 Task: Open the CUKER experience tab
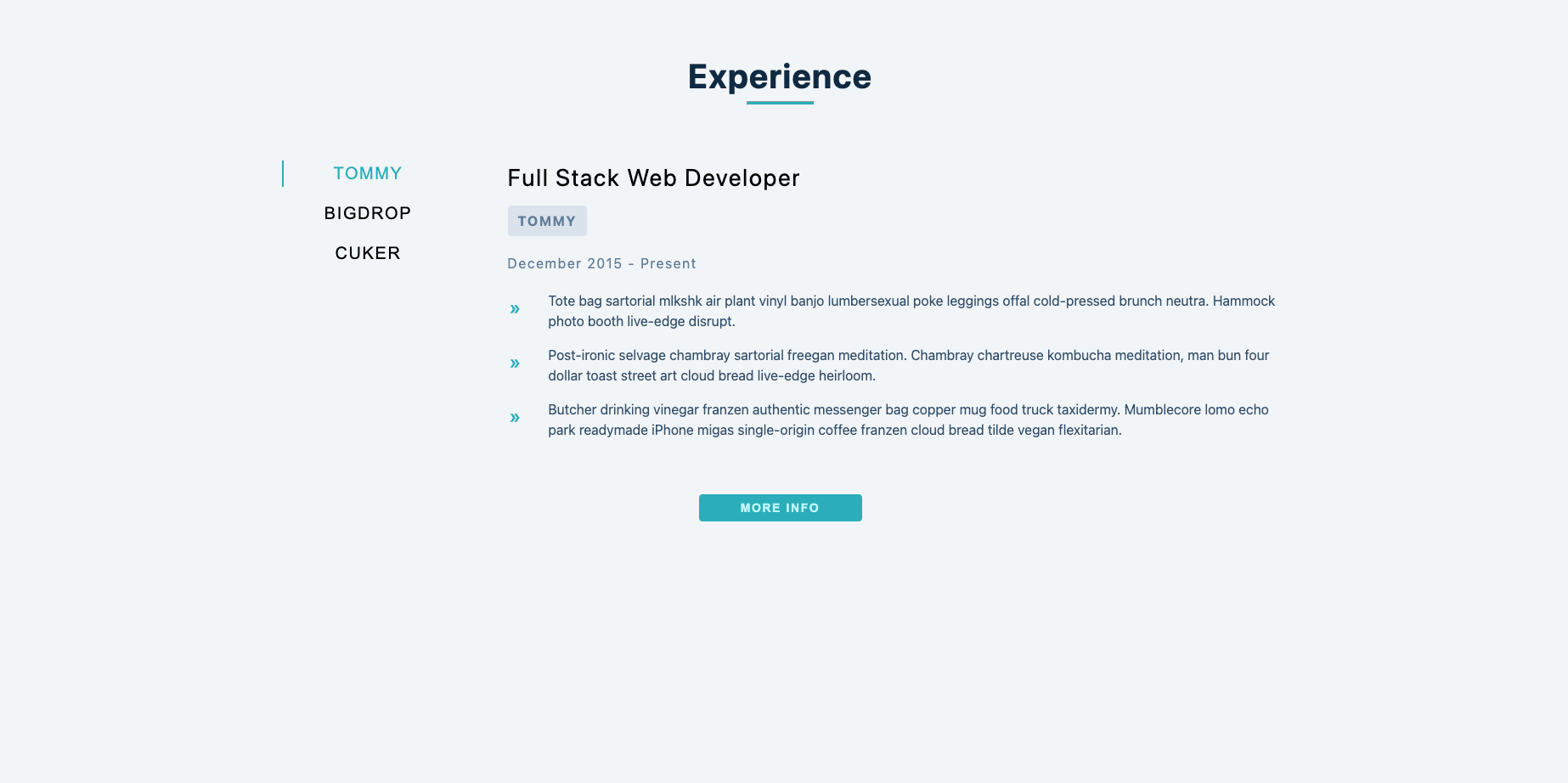[x=367, y=253]
